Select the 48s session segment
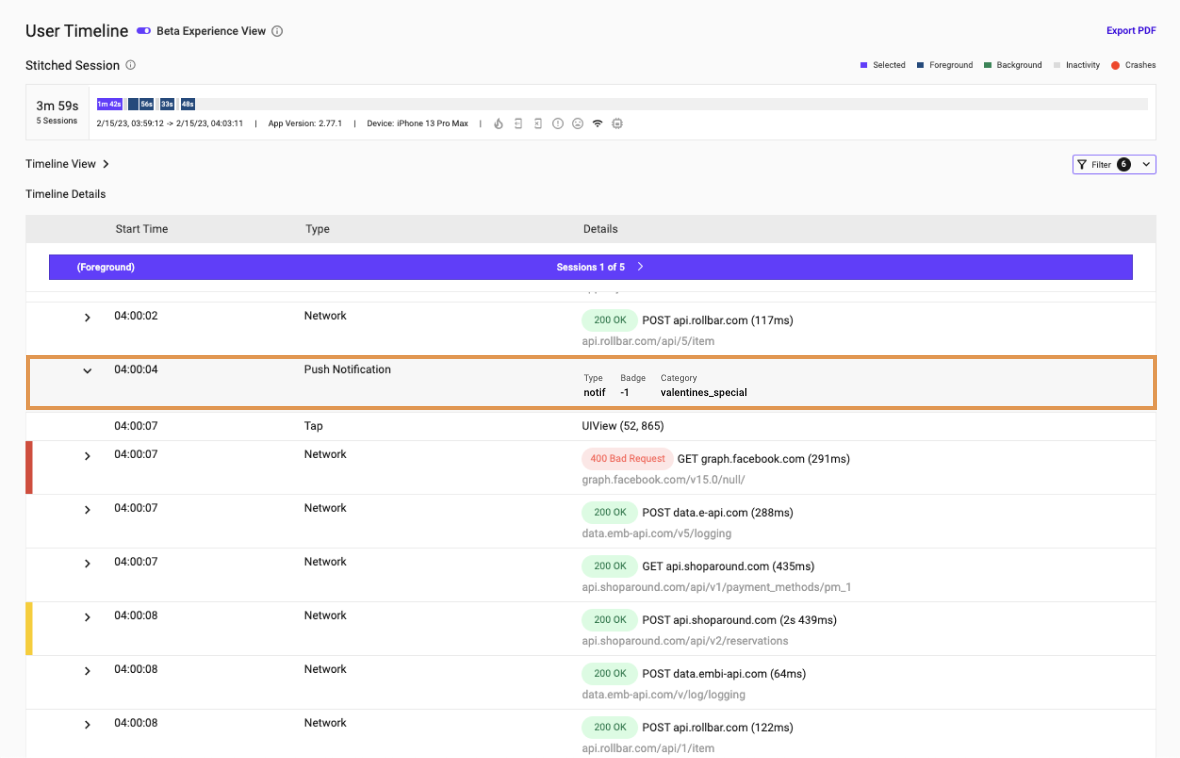Screen dimensions: 1180x758 click(187, 104)
